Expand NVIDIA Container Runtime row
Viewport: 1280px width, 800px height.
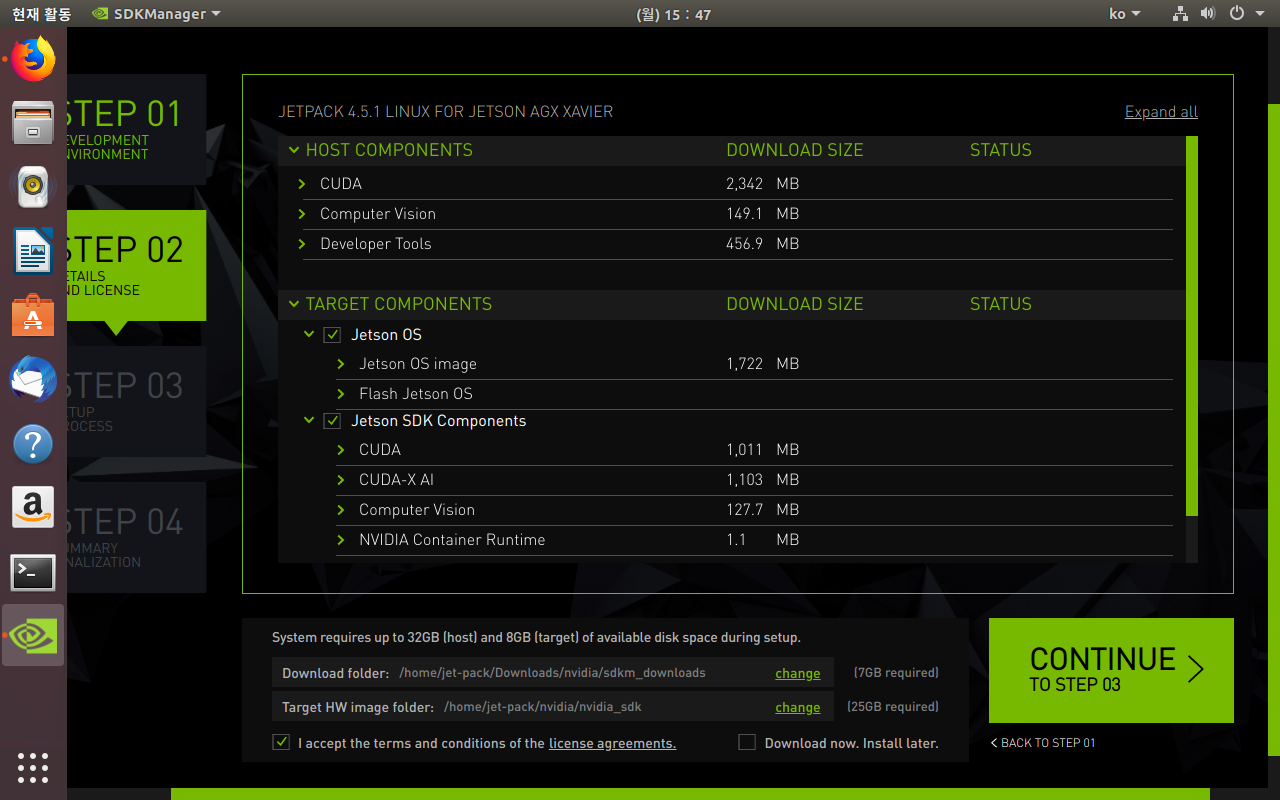341,540
